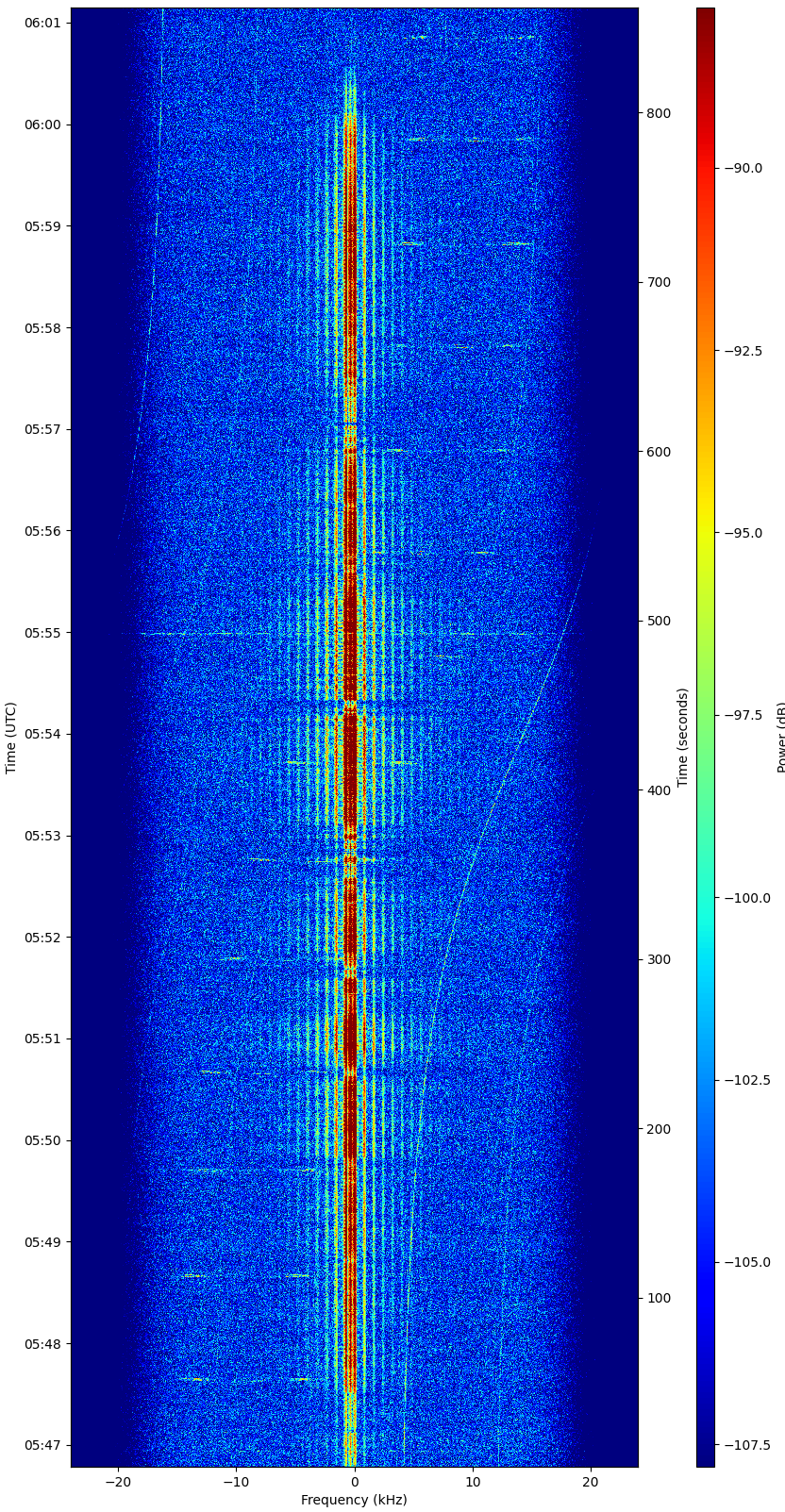Click the −95.0 dB colorbar tick label

click(x=746, y=533)
